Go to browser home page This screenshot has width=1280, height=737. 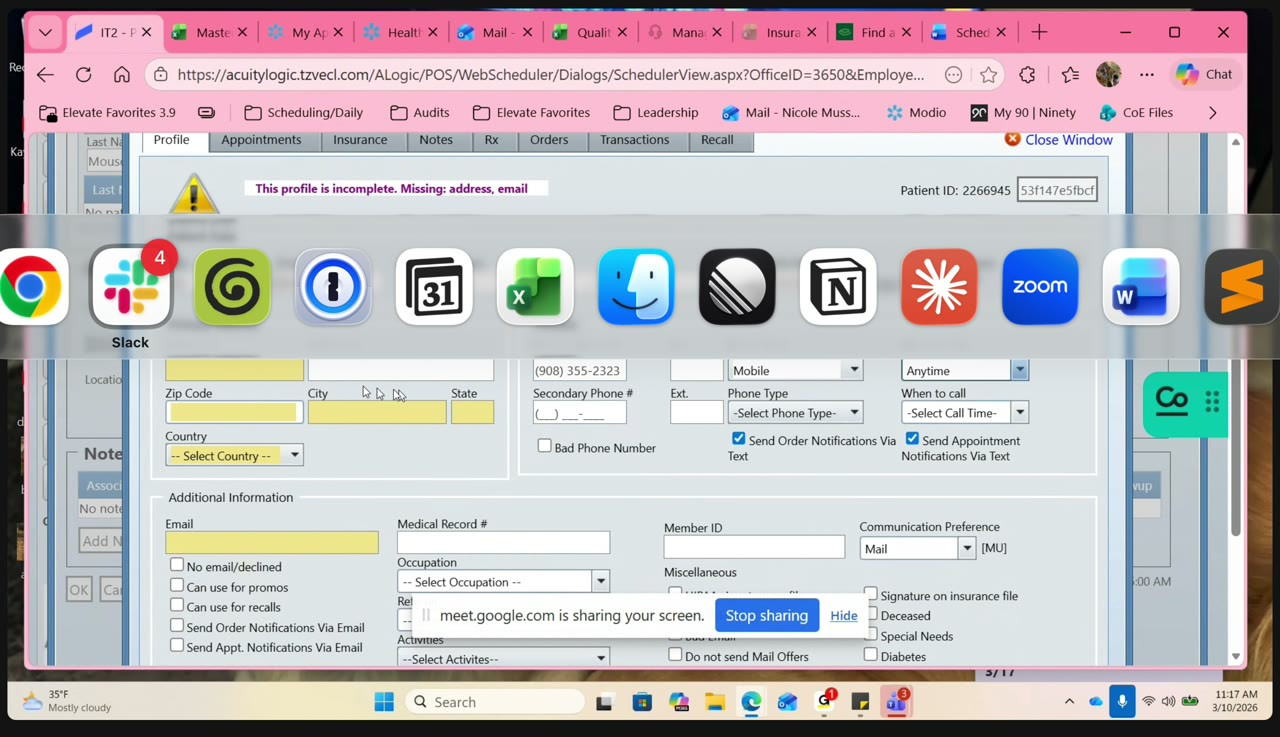122,74
